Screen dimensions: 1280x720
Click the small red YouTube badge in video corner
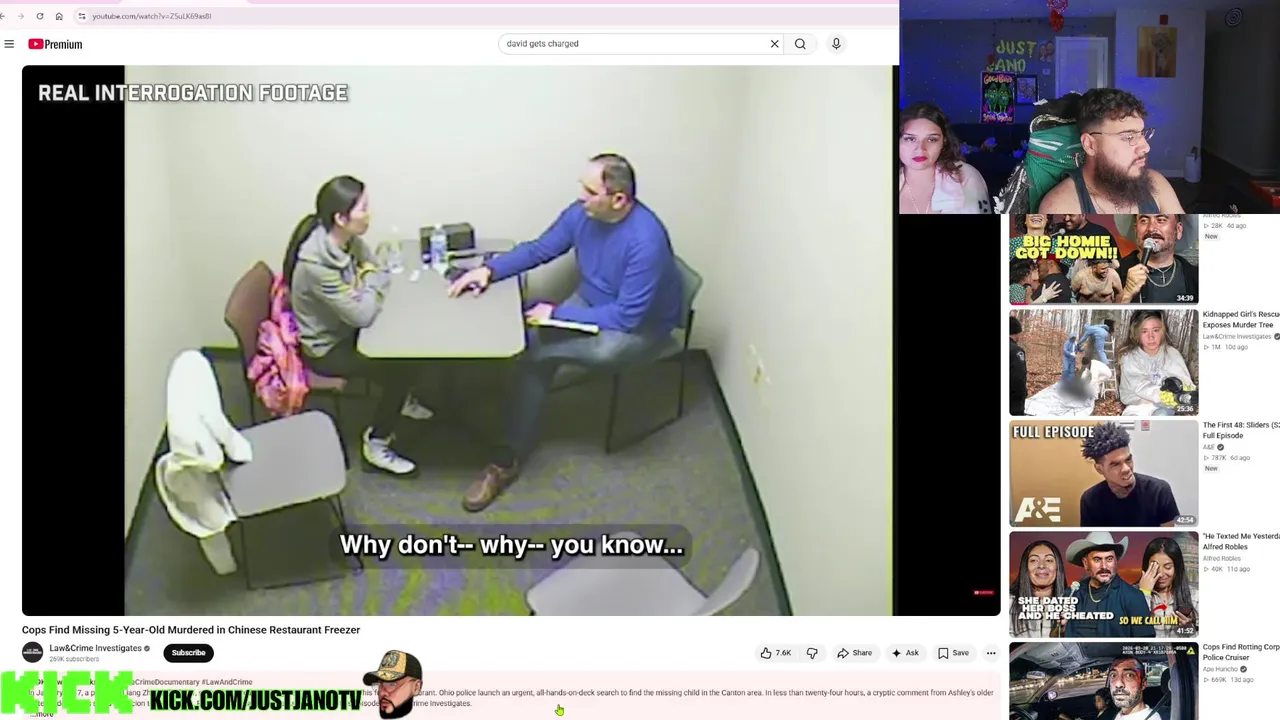(984, 593)
